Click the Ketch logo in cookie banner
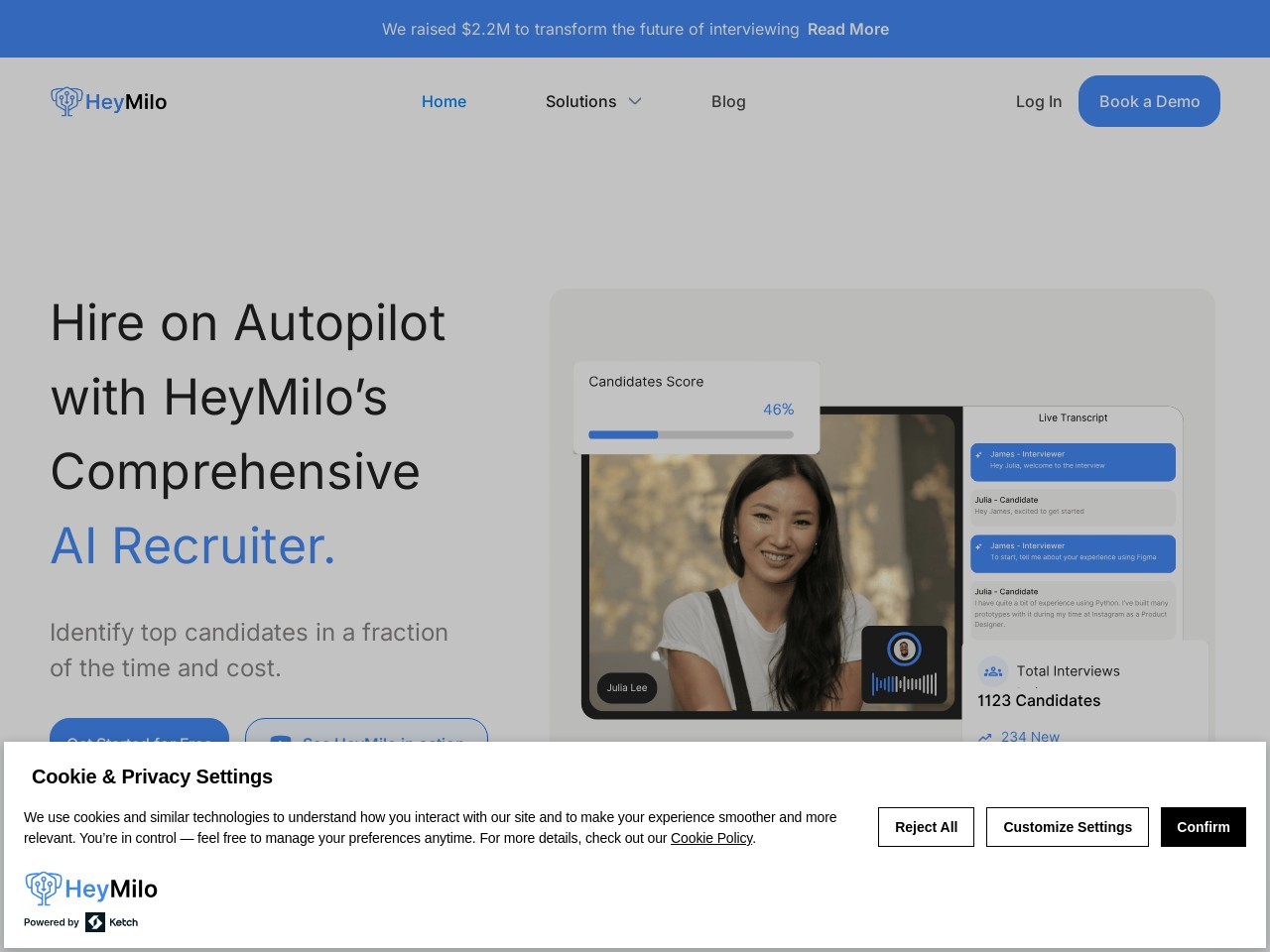The height and width of the screenshot is (952, 1270). click(112, 922)
